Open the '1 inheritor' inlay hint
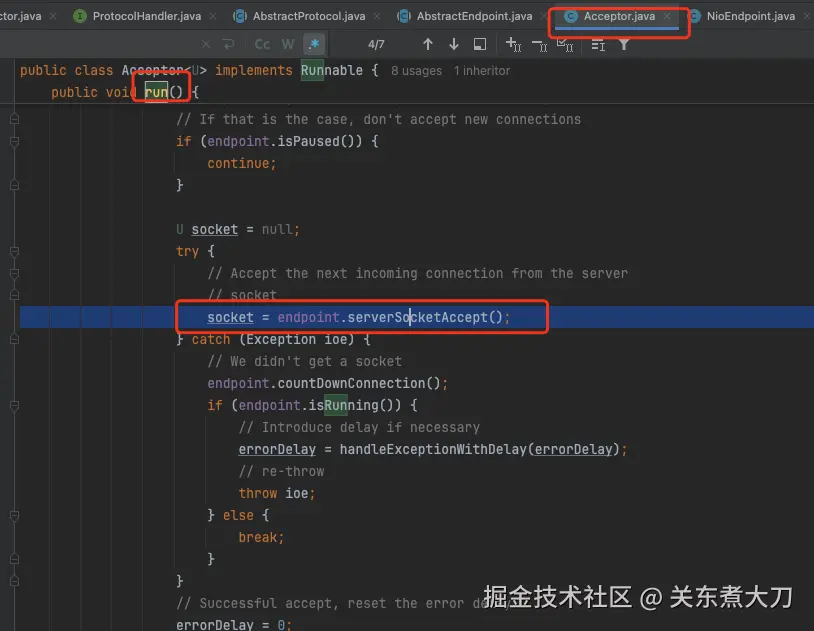The image size is (814, 631). tap(482, 71)
